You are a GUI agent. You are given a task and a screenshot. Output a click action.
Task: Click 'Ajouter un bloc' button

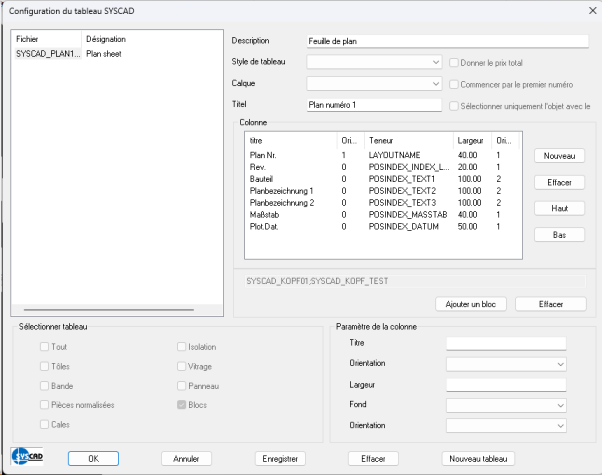click(x=471, y=304)
